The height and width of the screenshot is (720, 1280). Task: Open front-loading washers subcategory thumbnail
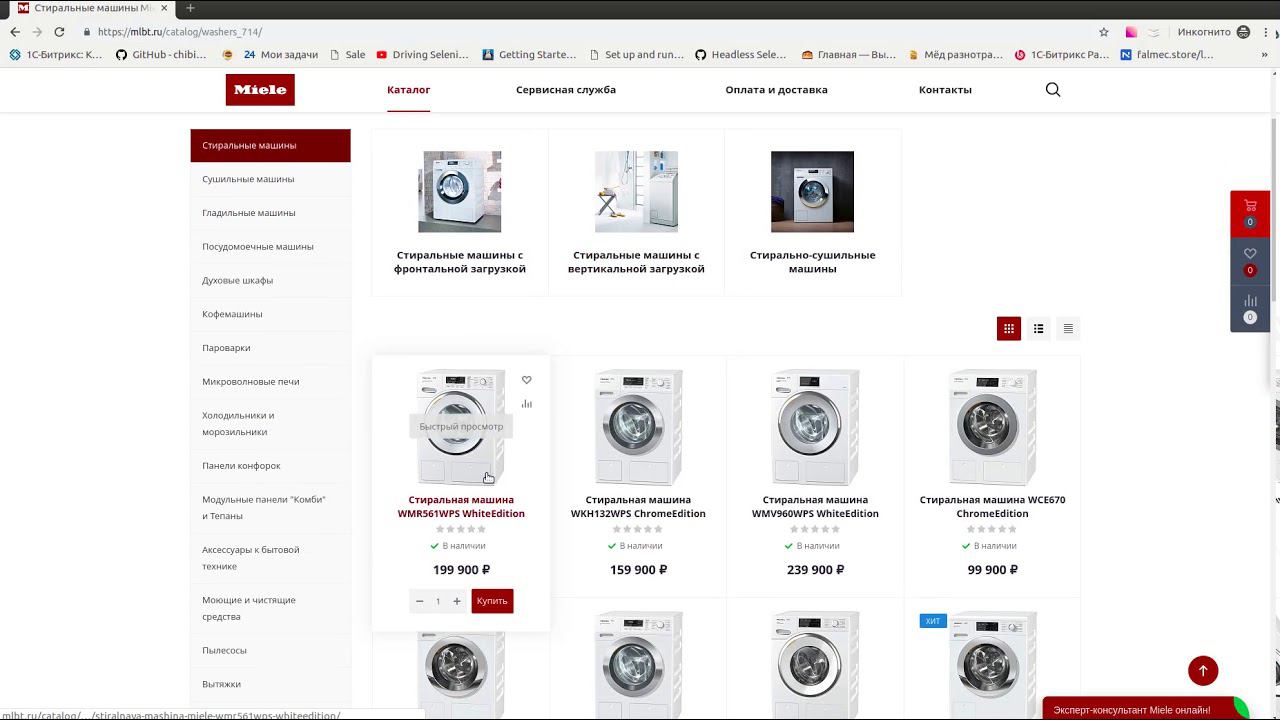click(460, 192)
